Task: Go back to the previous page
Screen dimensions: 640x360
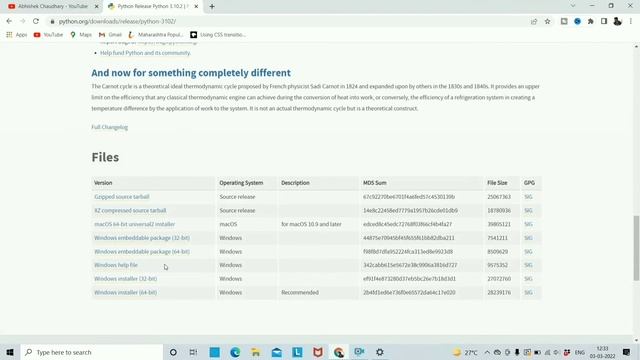Action: [9, 21]
